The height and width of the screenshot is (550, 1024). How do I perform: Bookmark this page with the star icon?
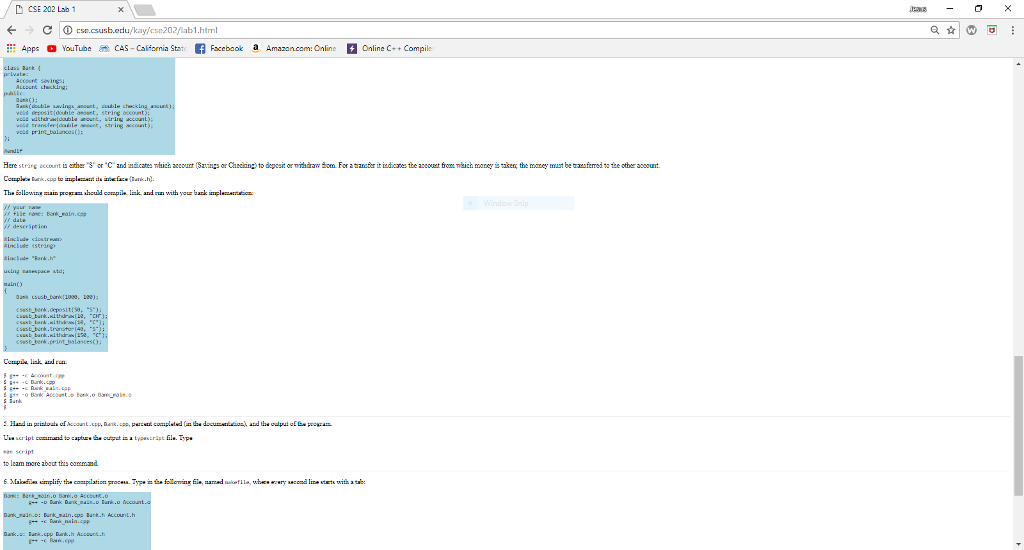pyautogui.click(x=951, y=30)
